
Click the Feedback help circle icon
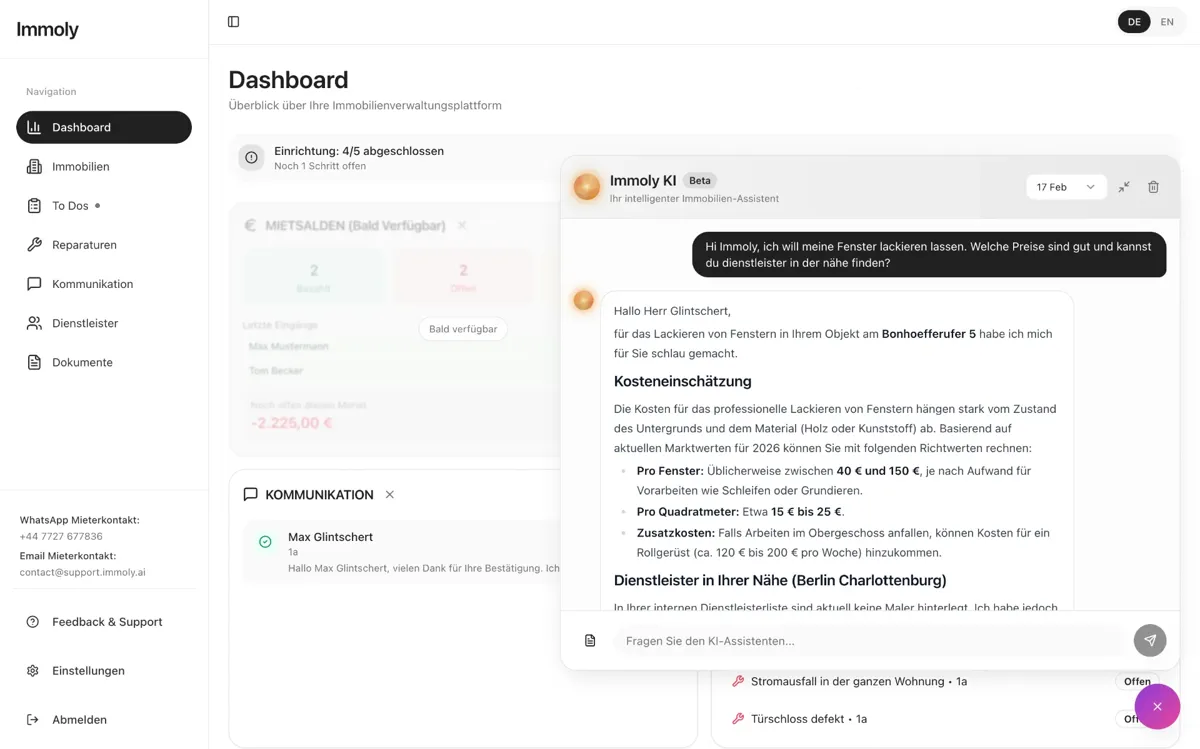(33, 622)
